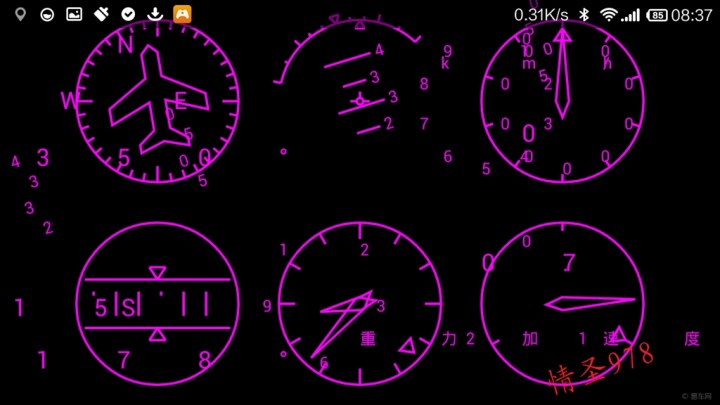Tap the bottom-right dial with horizontal needle

(561, 303)
